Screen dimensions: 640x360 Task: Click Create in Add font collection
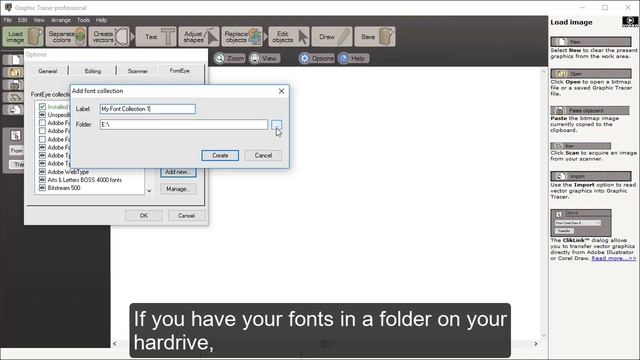click(220, 156)
